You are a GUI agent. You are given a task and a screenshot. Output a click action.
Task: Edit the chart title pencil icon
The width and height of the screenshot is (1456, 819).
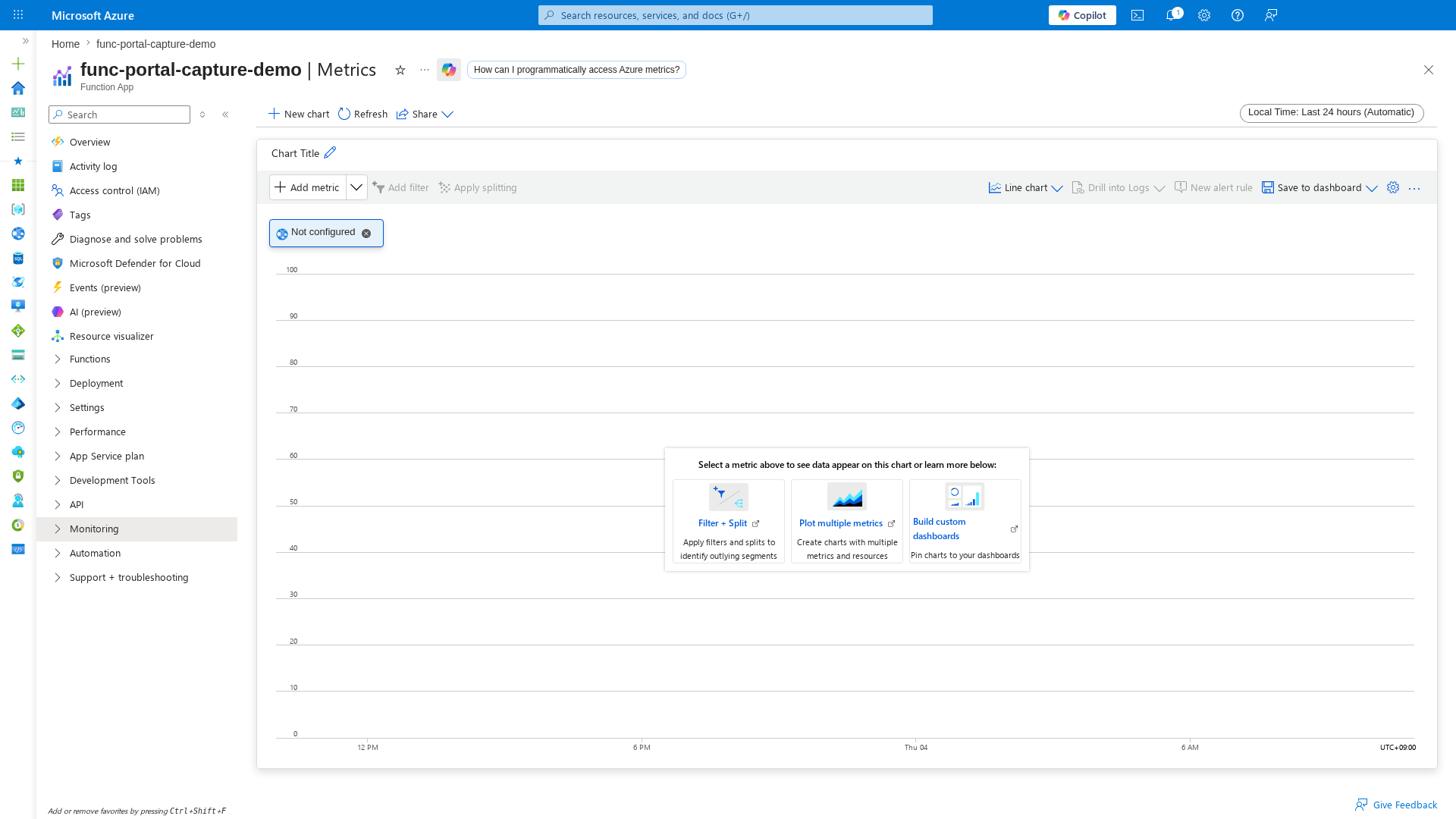click(x=330, y=152)
